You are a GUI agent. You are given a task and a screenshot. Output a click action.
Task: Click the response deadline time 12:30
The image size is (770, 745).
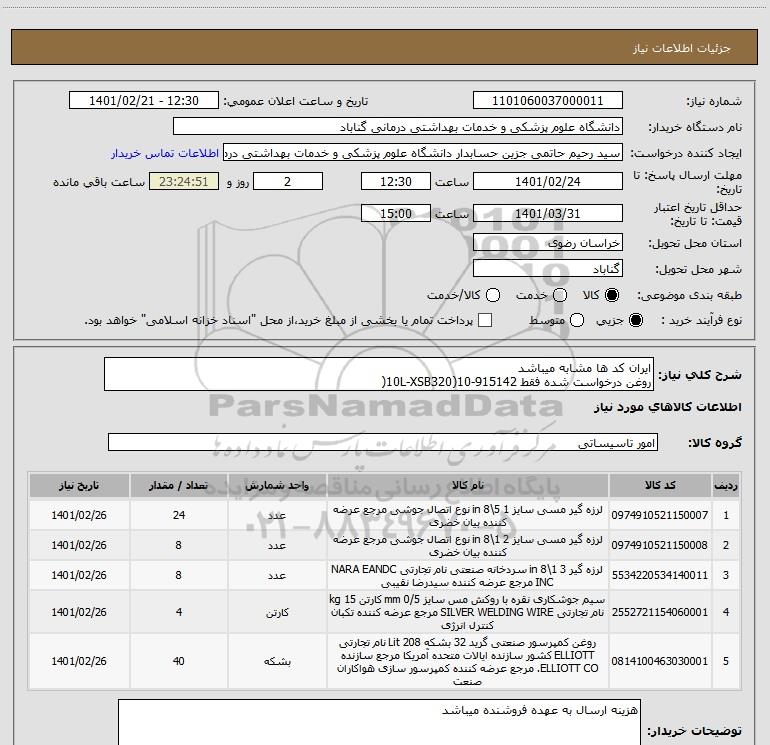(x=396, y=181)
